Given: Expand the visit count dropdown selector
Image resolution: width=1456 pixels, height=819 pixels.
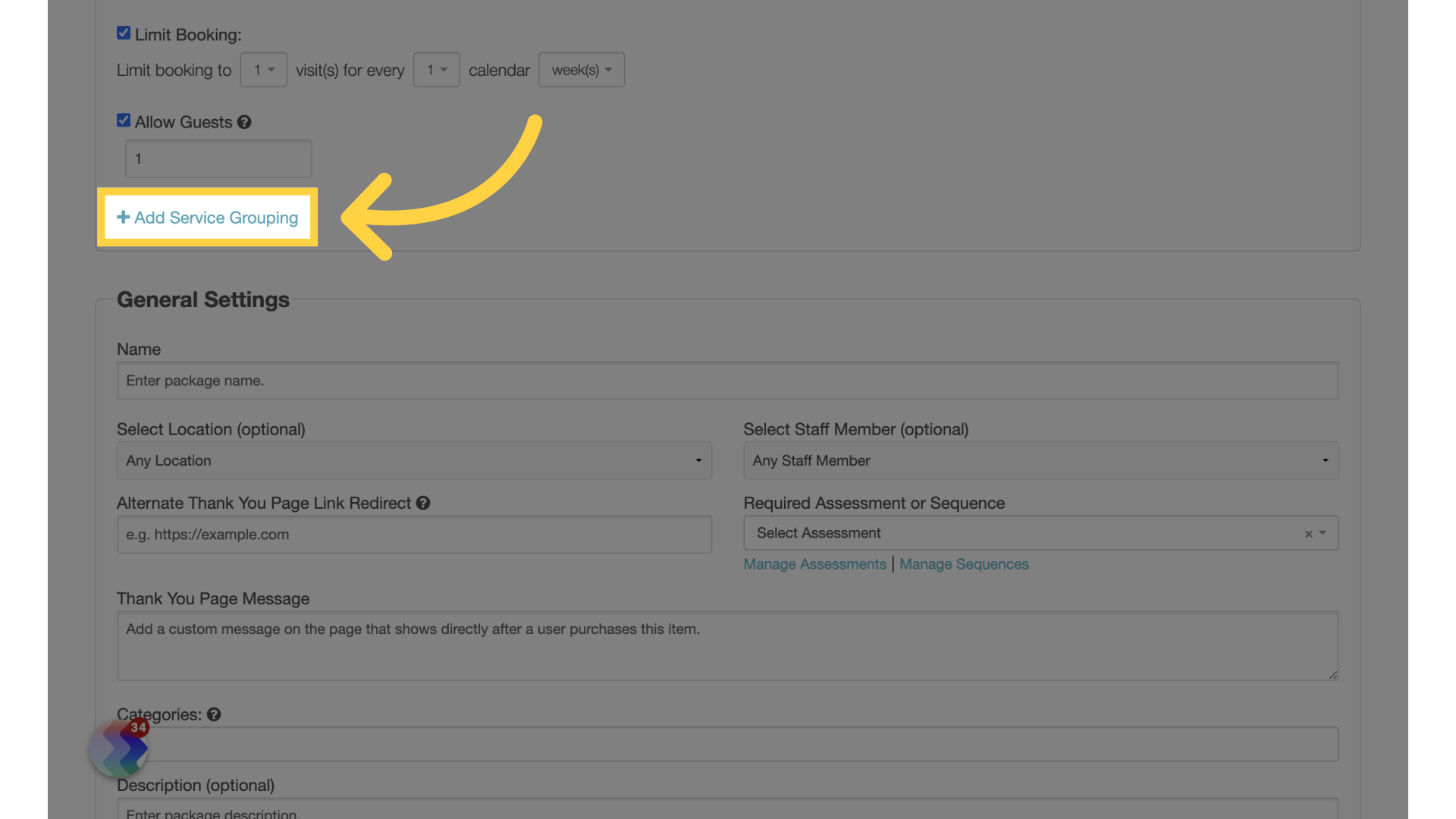Looking at the screenshot, I should click(262, 69).
